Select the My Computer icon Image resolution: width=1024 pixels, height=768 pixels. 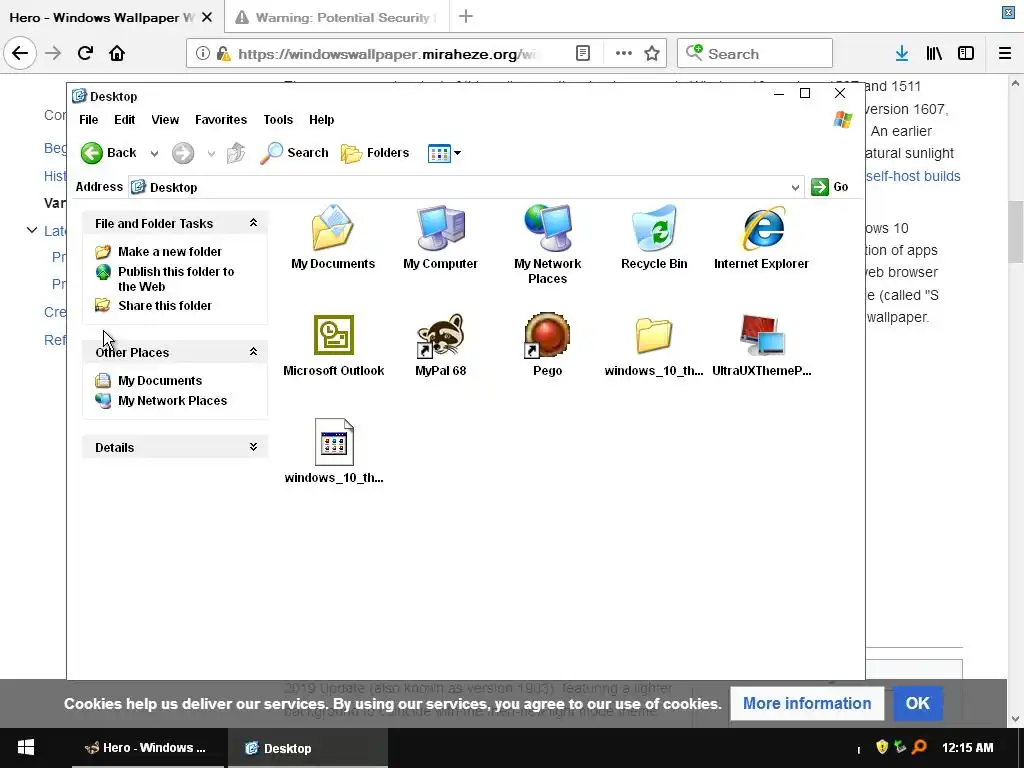[441, 238]
